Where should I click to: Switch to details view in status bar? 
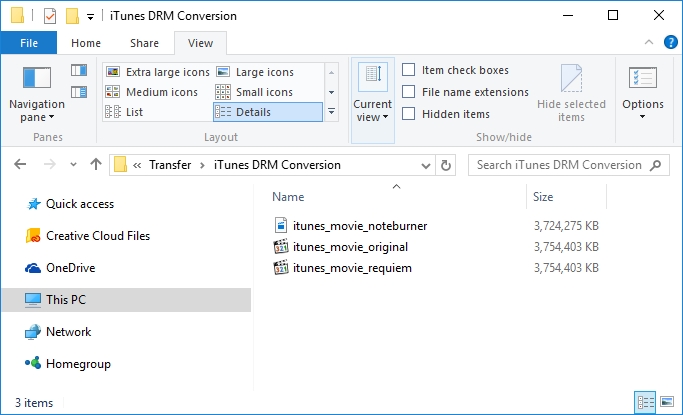[x=645, y=402]
